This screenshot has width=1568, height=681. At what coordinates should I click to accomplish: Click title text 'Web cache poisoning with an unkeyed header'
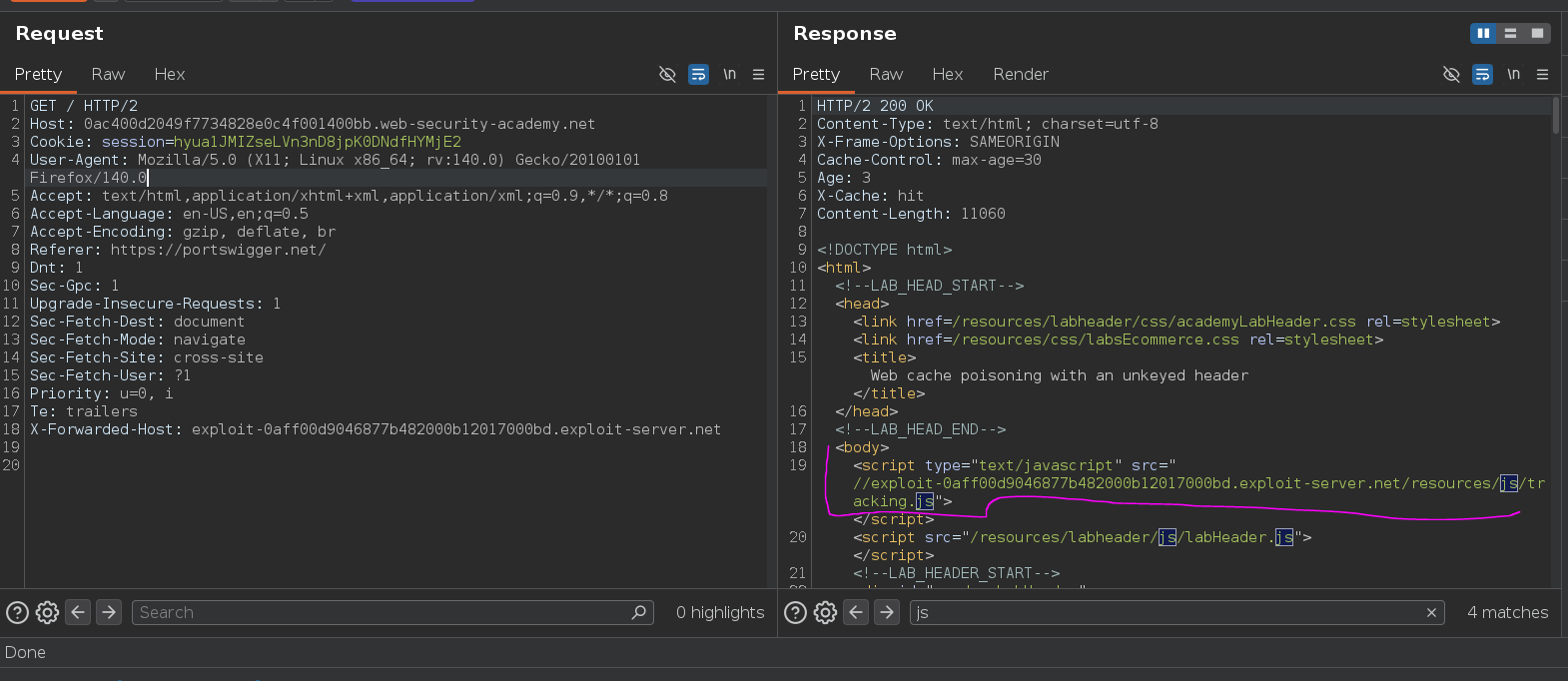click(1060, 375)
